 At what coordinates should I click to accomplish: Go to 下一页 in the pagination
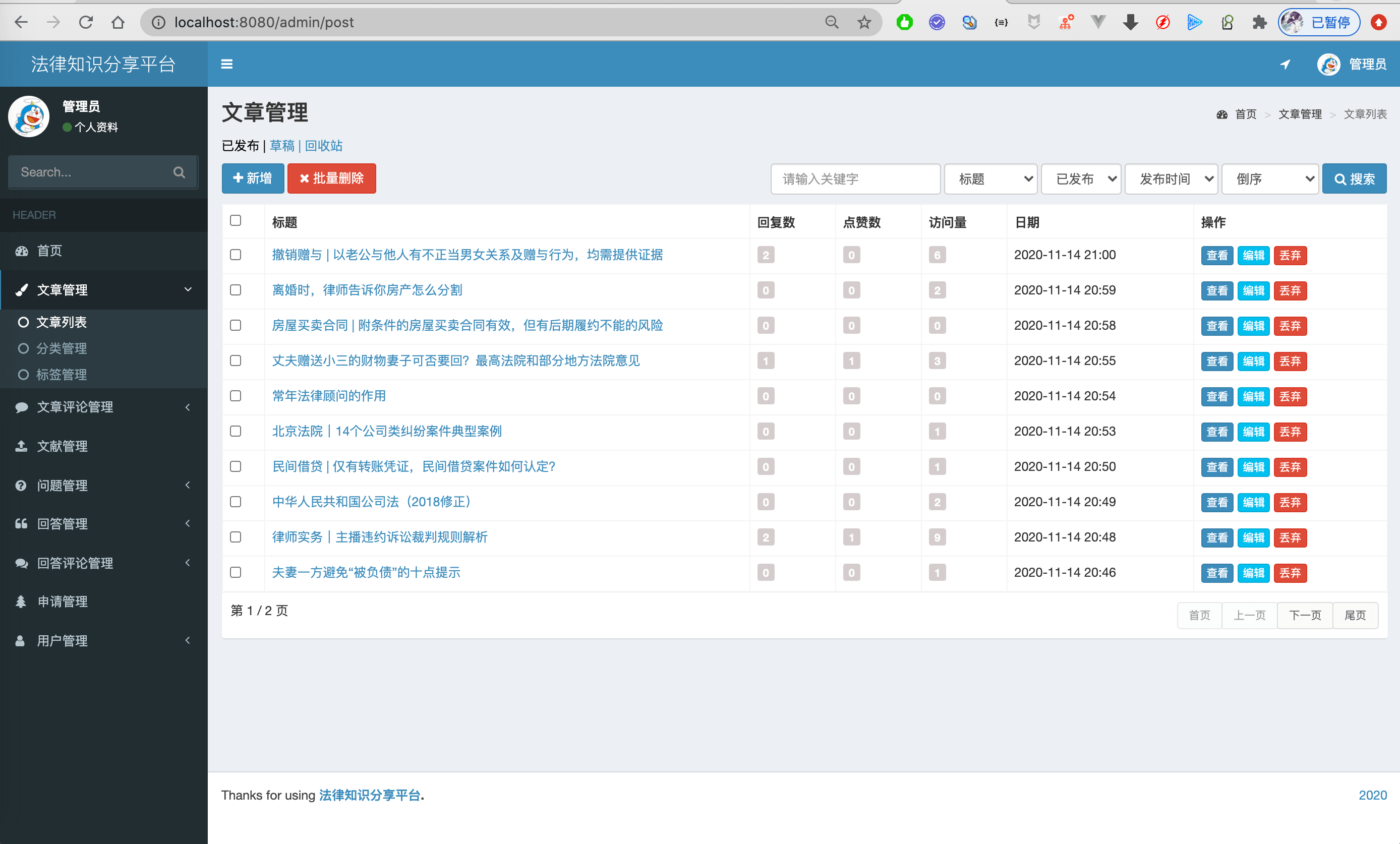(x=1305, y=615)
